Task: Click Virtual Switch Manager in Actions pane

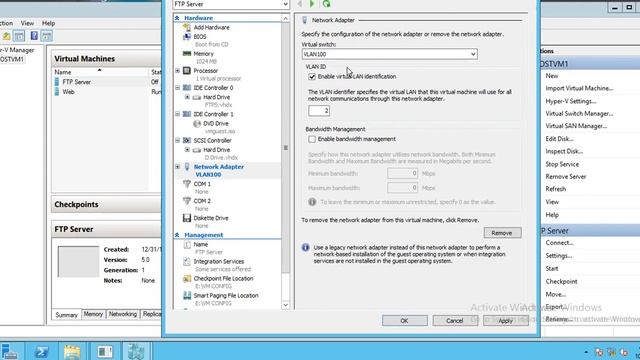Action: point(579,113)
